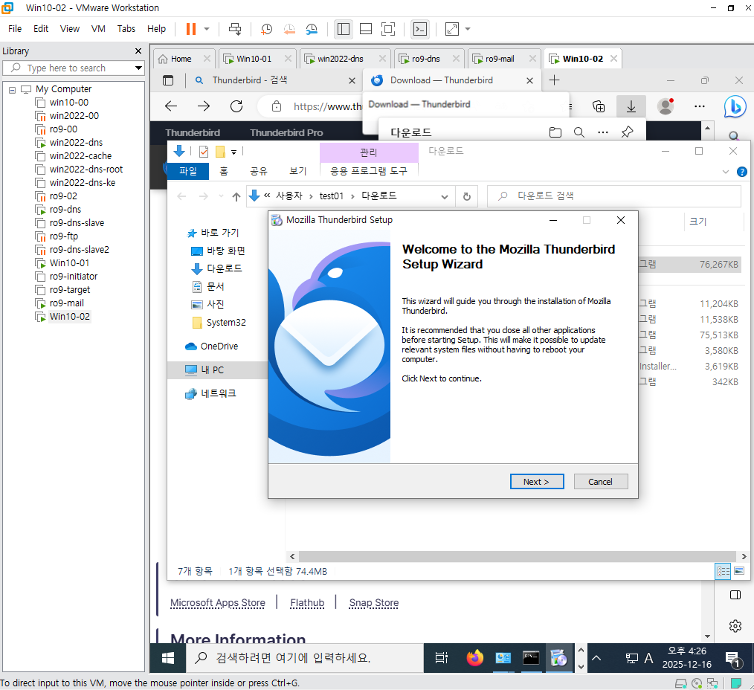Select ro9-dns-slave2 in the library
Viewport: 754px width, 690px height.
pos(79,250)
